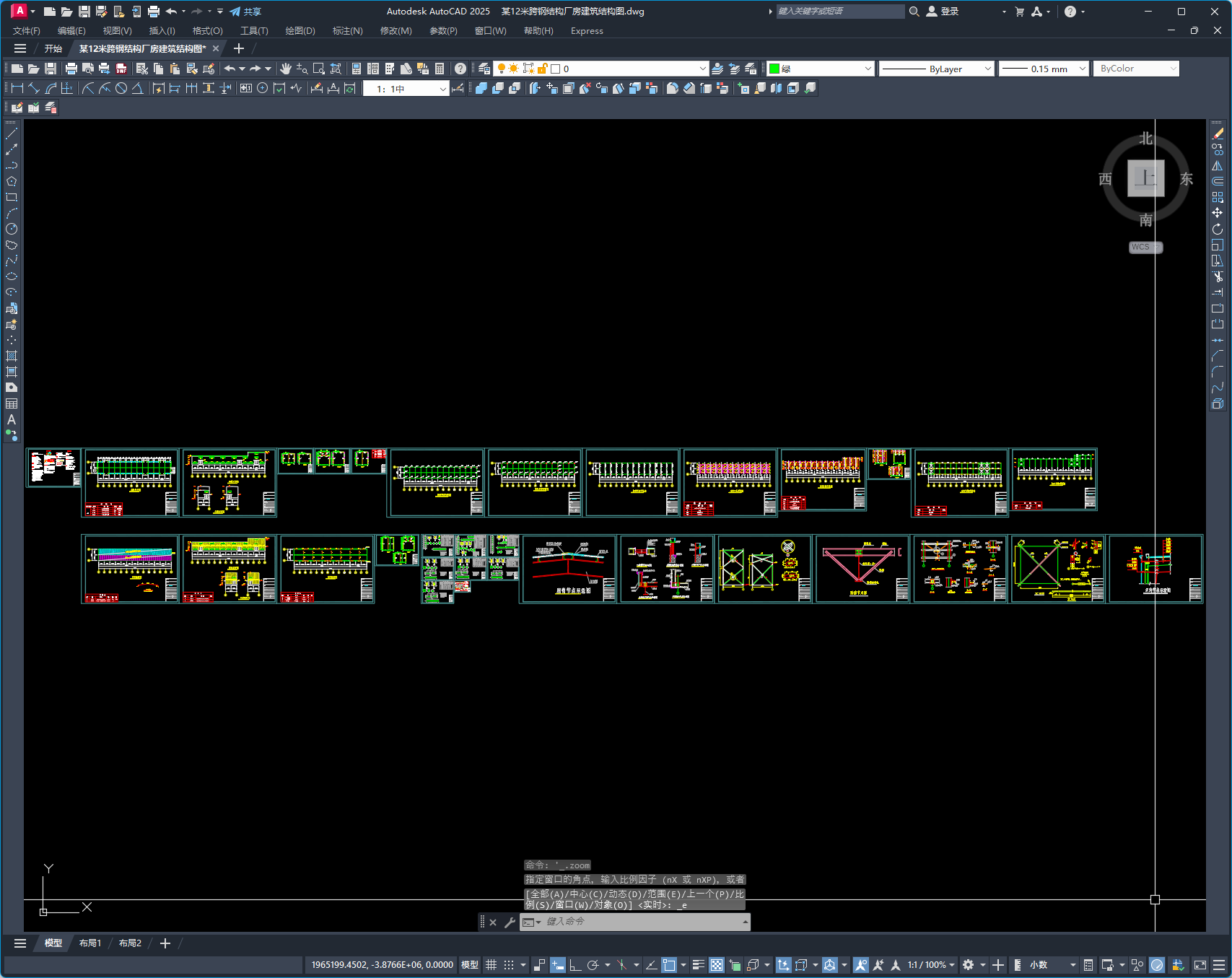Screen dimensions: 1232x978
Task: Select the Circle draw tool
Action: pyautogui.click(x=12, y=229)
